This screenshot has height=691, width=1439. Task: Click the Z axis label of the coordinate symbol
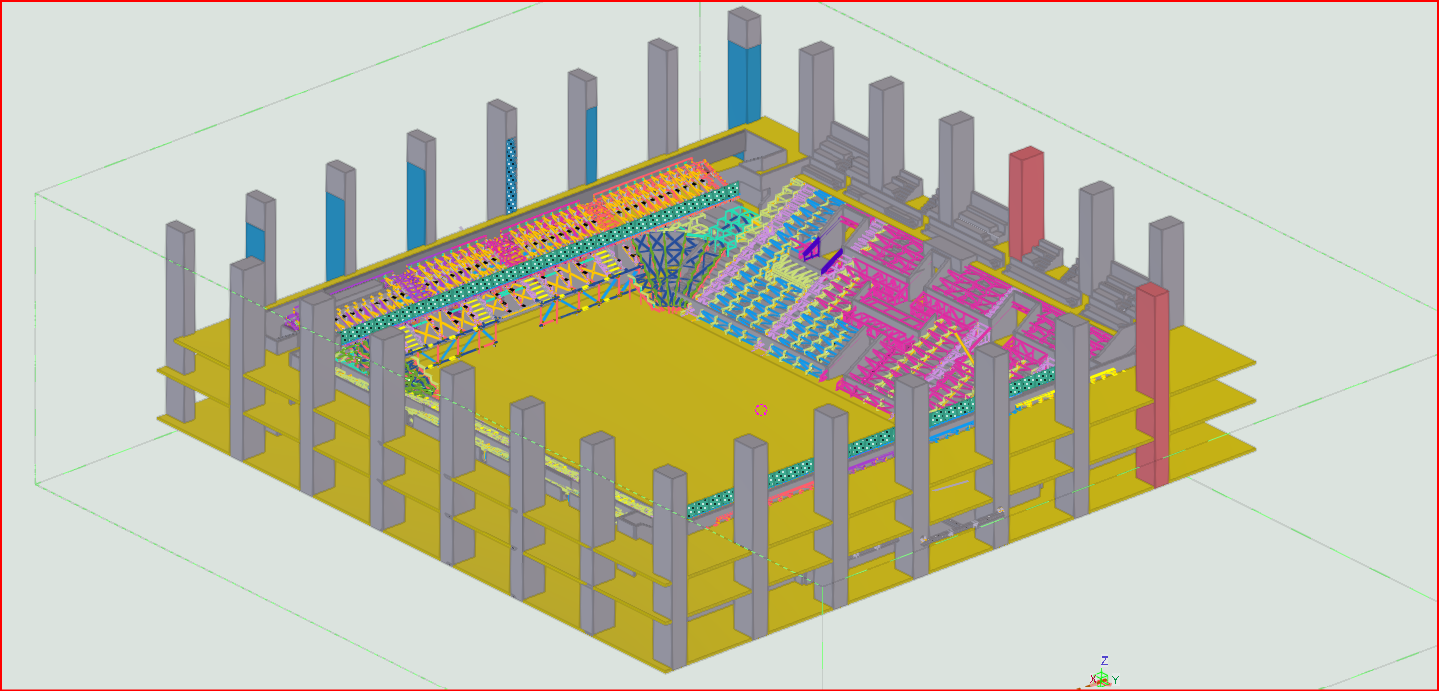[1104, 661]
